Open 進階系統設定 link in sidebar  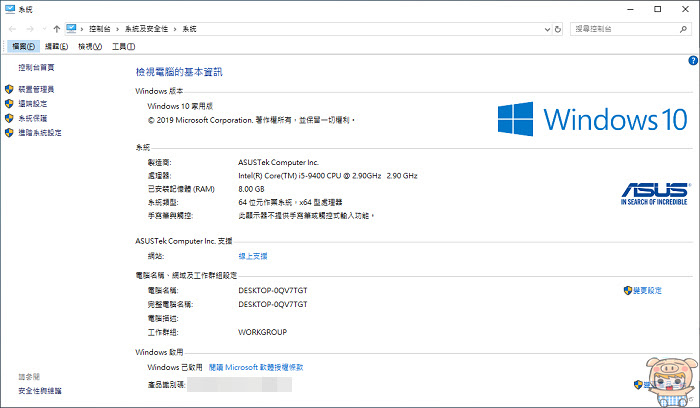coord(40,133)
